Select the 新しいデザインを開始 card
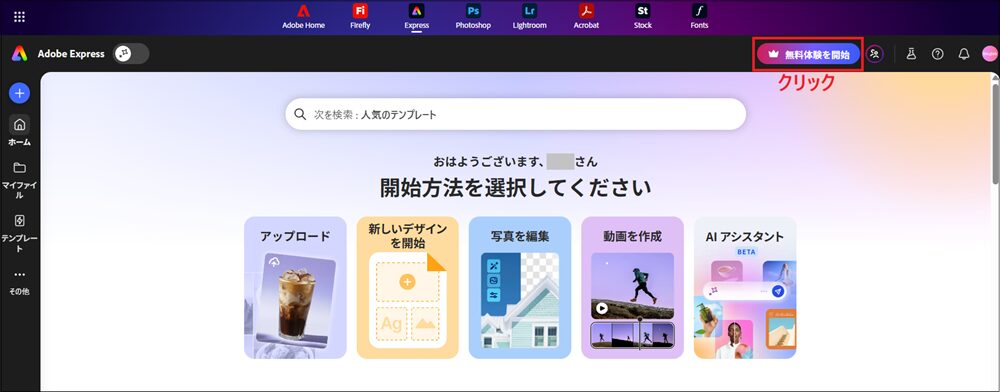1000x392 pixels. tap(408, 287)
